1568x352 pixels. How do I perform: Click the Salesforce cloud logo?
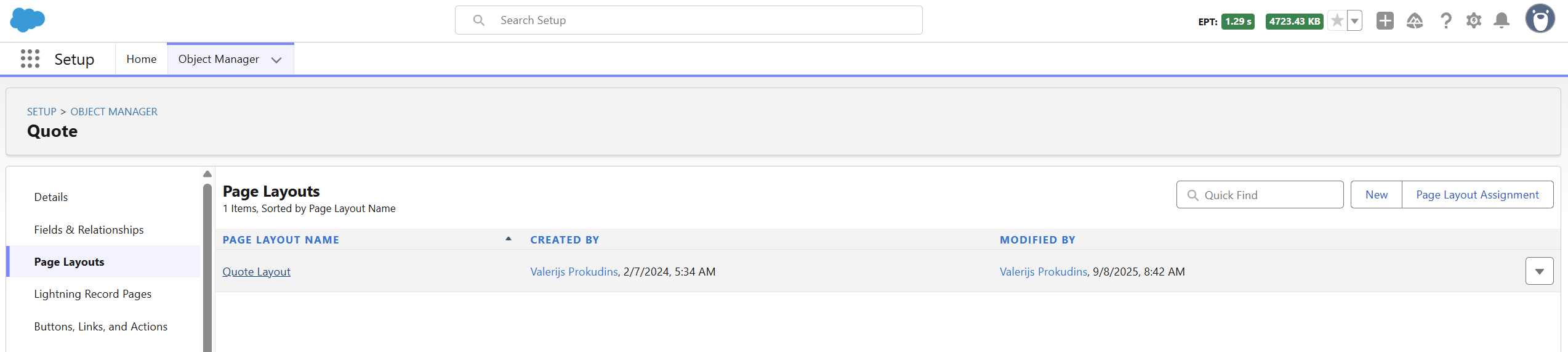(28, 20)
